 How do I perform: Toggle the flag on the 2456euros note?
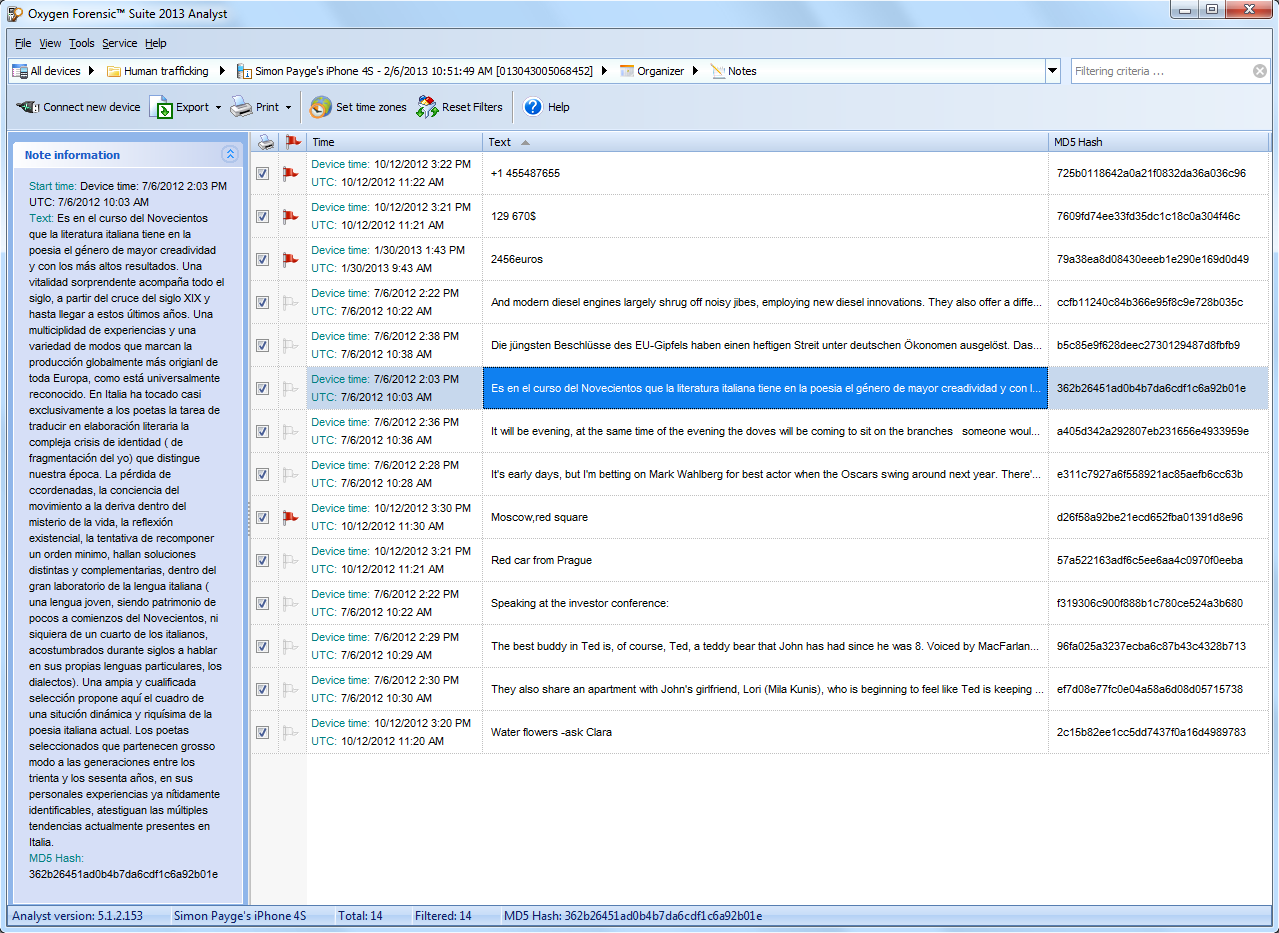click(291, 259)
